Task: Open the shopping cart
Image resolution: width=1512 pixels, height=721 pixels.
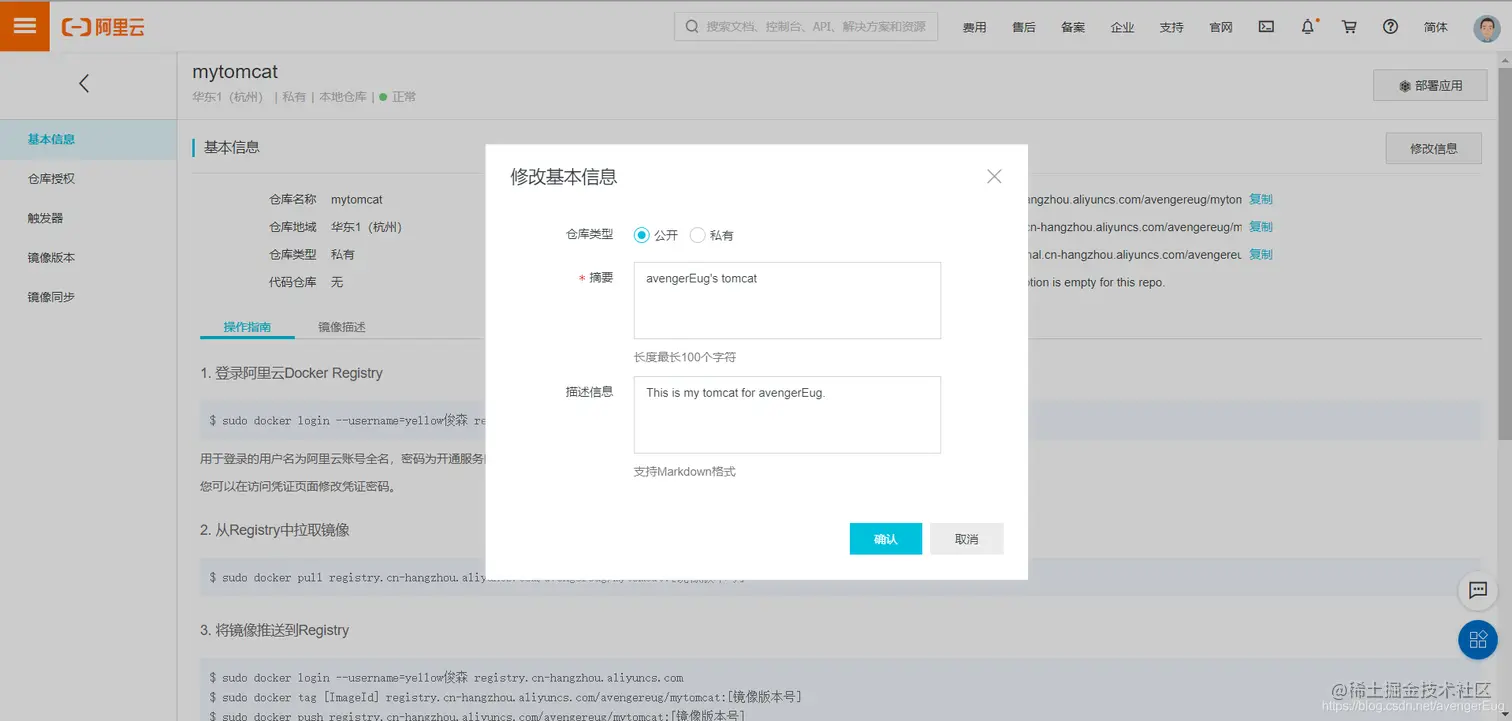Action: (x=1349, y=27)
